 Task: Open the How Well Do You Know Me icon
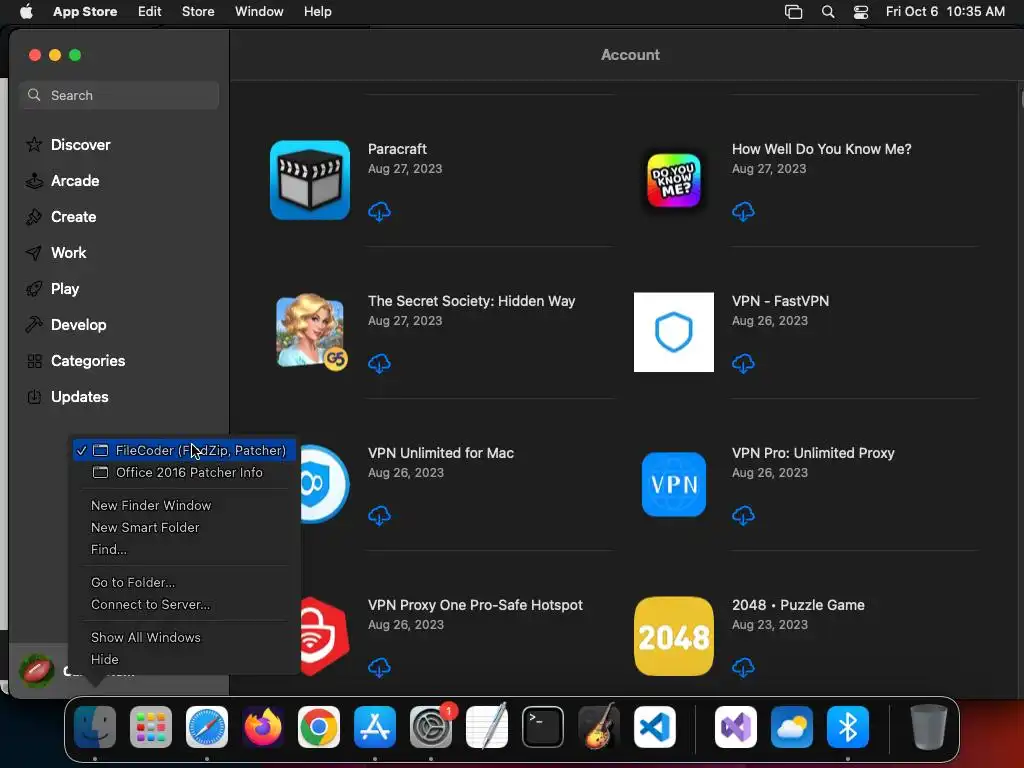(x=673, y=180)
